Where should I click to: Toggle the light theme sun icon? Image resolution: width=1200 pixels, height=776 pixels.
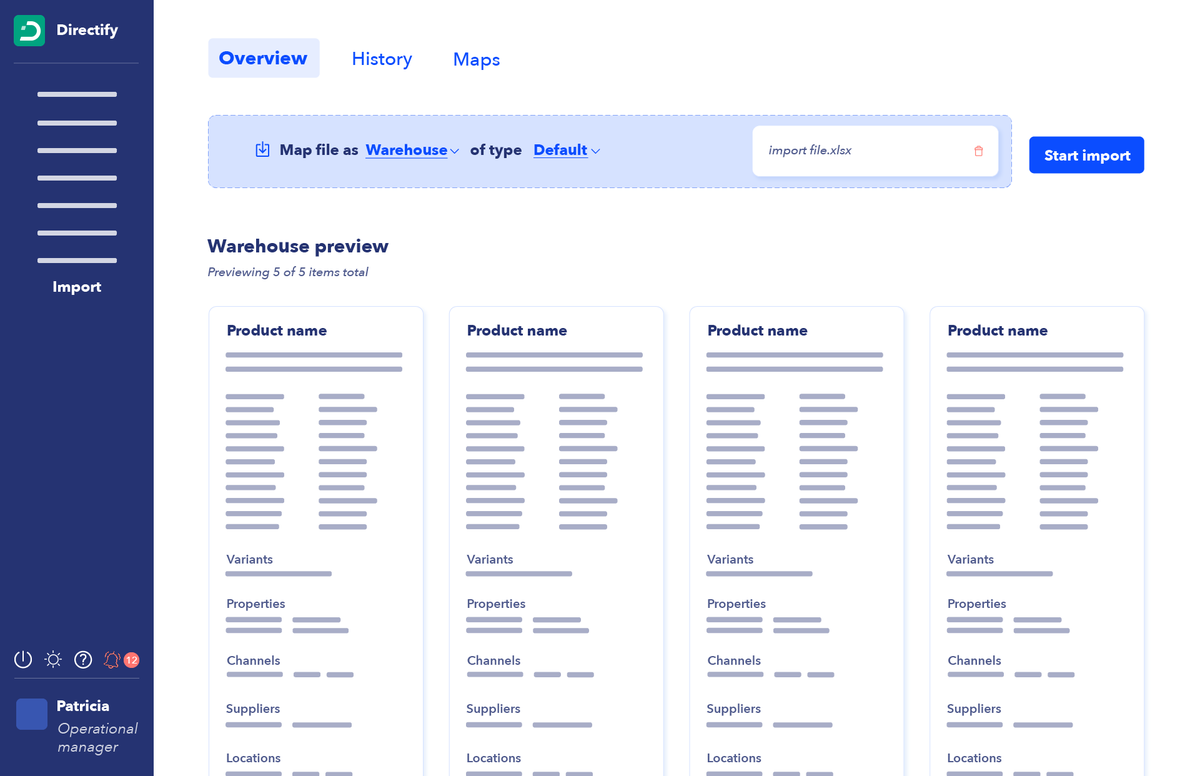[x=53, y=660]
